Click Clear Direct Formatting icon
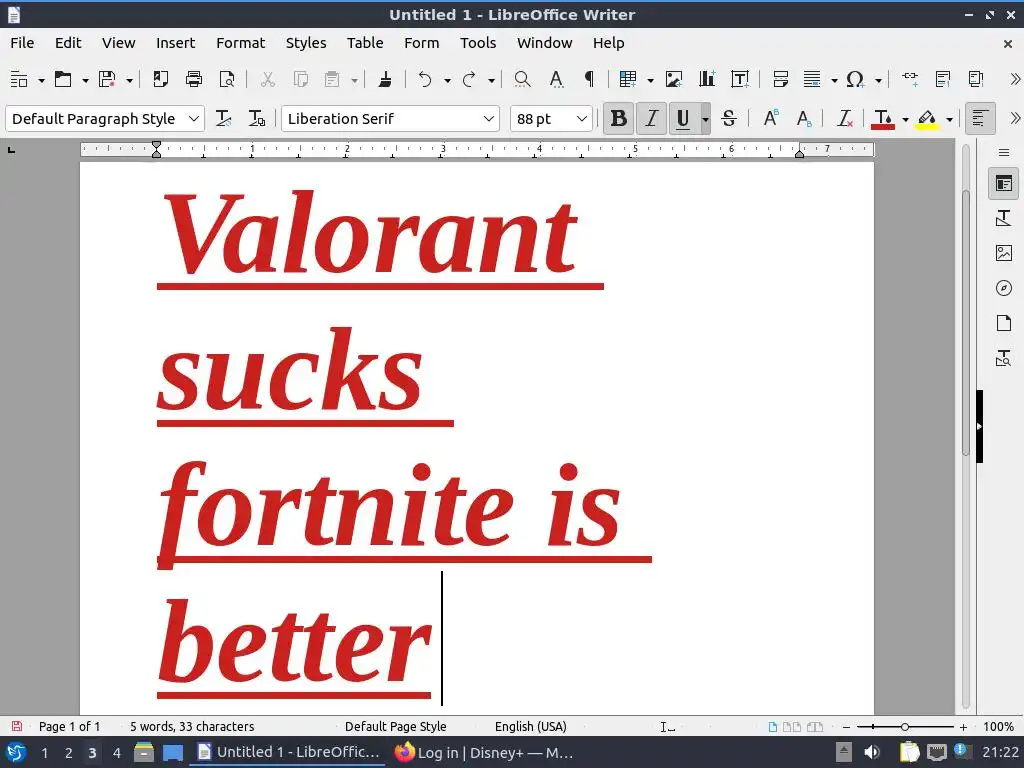This screenshot has height=768, width=1024. coord(845,119)
